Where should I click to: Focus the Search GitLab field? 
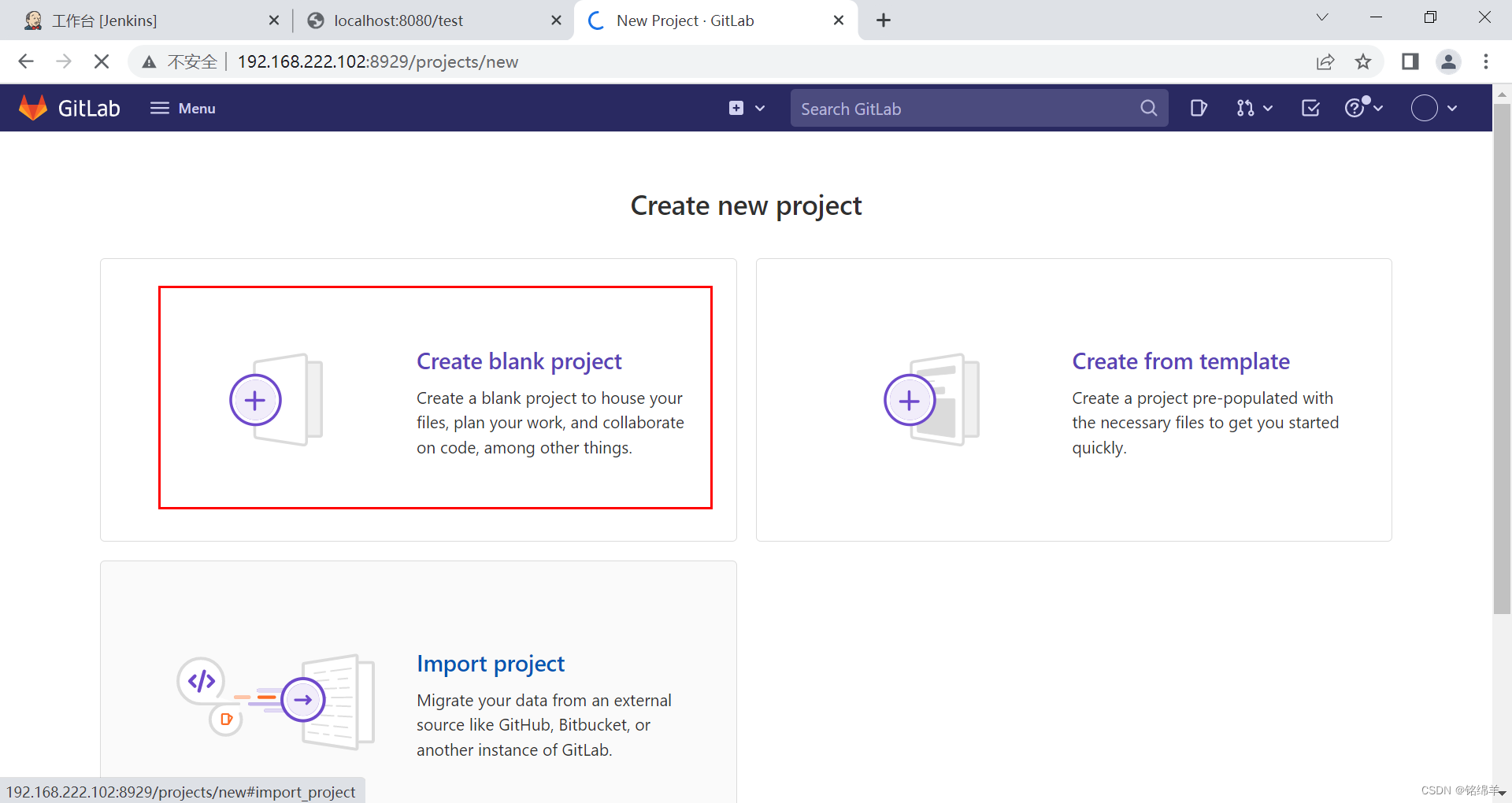(979, 108)
